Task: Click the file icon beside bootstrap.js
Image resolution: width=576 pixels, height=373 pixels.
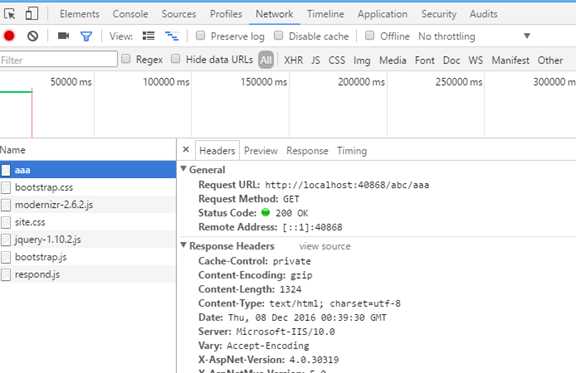Action: pyautogui.click(x=6, y=257)
